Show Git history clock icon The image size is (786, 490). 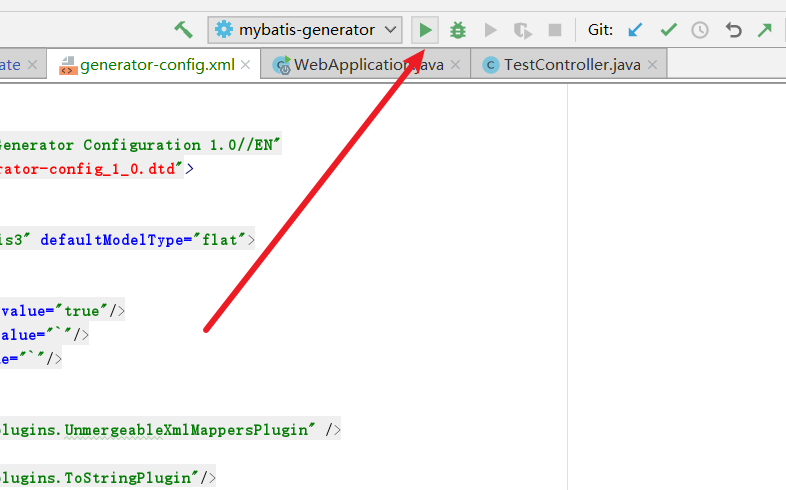700,30
